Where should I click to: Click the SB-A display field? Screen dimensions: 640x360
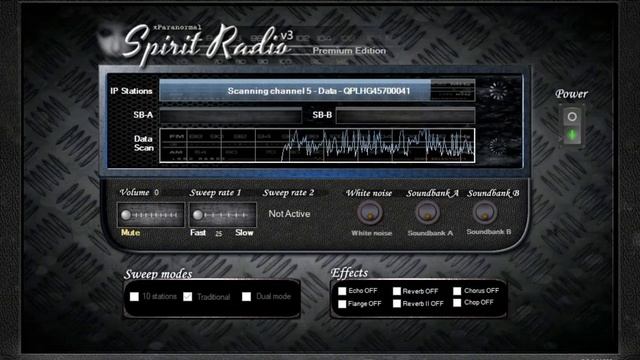[x=231, y=116]
